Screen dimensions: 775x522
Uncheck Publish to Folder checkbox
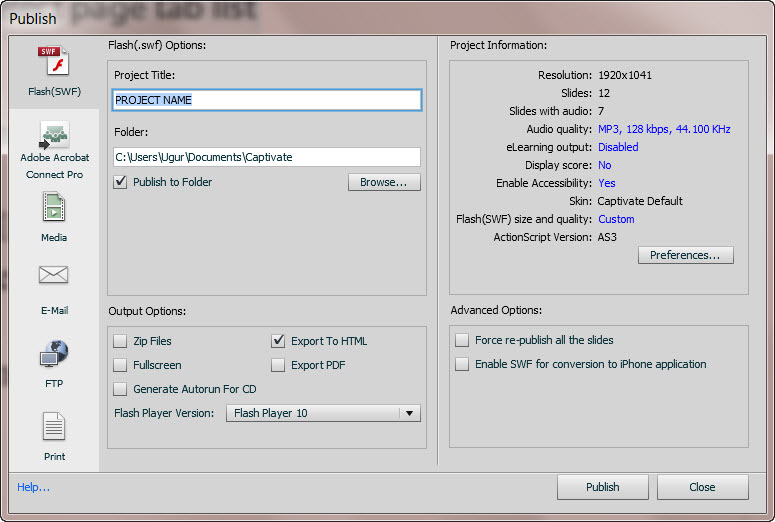coord(120,182)
